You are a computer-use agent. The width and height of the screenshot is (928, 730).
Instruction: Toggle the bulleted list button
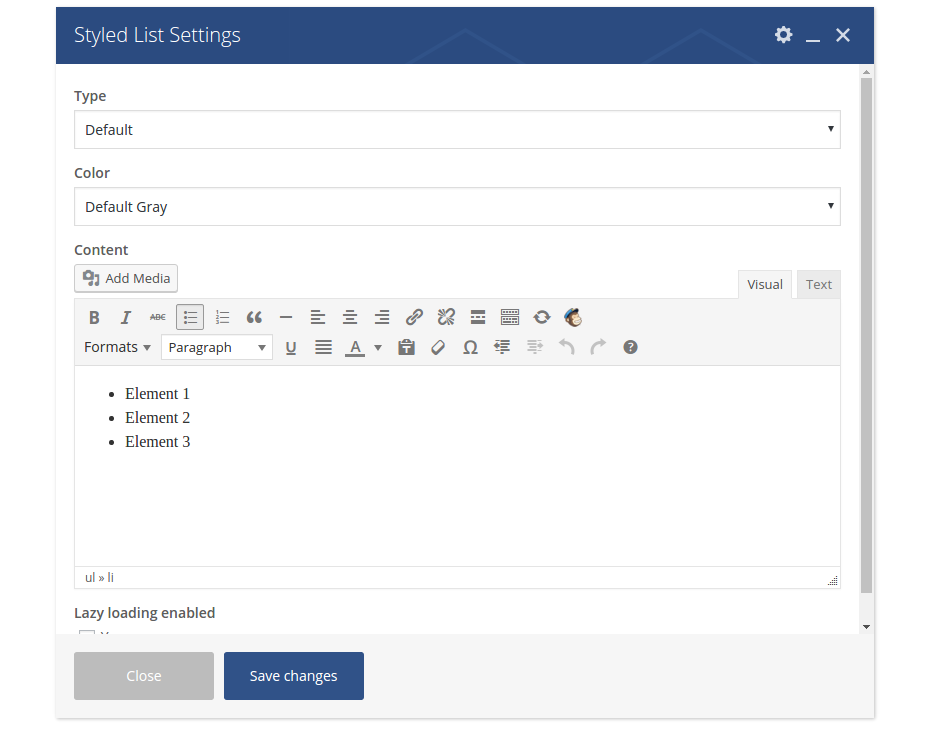tap(190, 318)
